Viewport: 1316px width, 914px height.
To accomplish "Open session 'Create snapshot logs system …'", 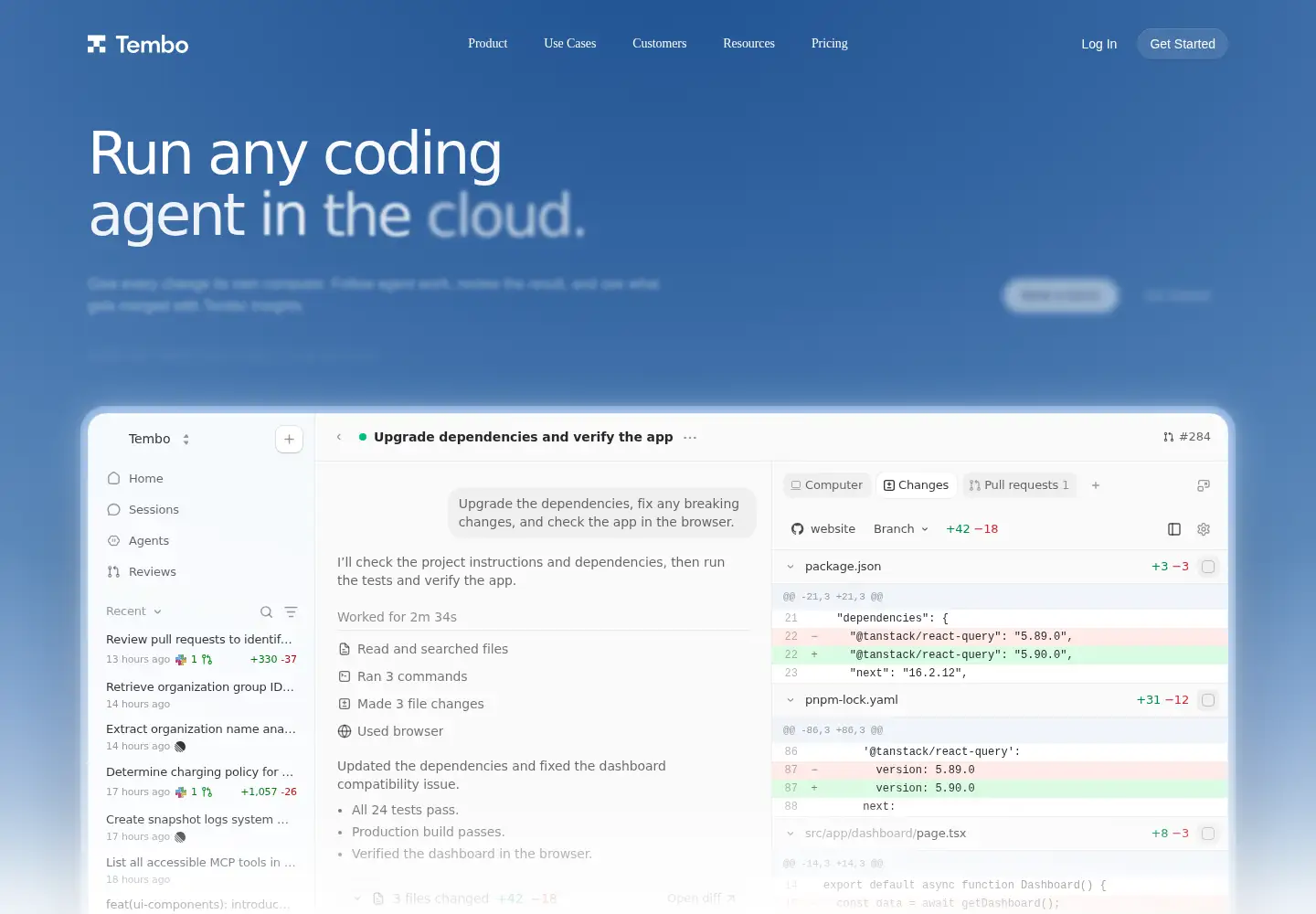I will tap(201, 827).
